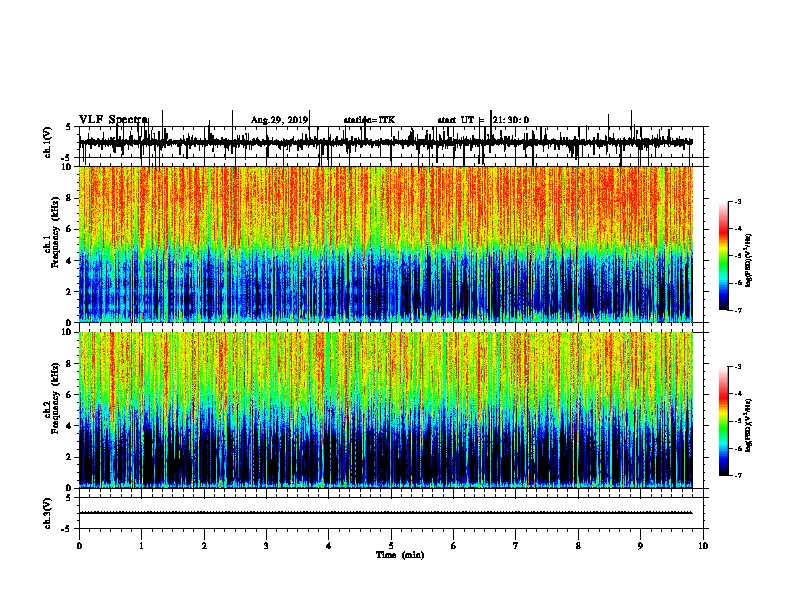Click the ch.1 spectrogram color bar
The image size is (792, 612).
[723, 255]
